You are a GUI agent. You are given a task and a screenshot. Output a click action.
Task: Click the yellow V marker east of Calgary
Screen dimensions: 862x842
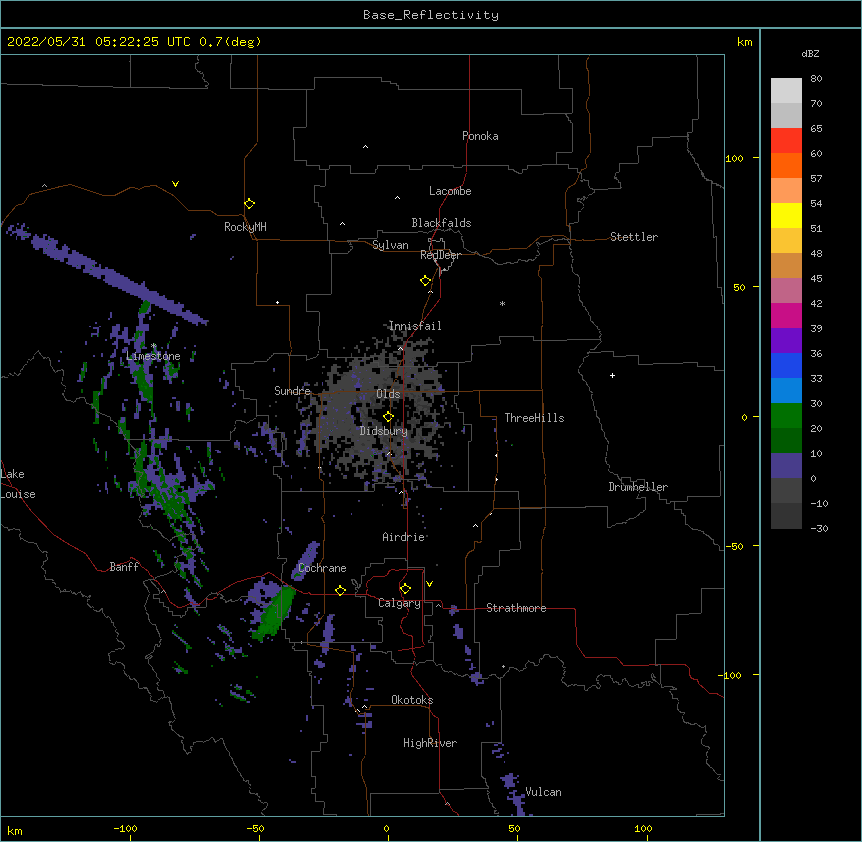pyautogui.click(x=429, y=584)
